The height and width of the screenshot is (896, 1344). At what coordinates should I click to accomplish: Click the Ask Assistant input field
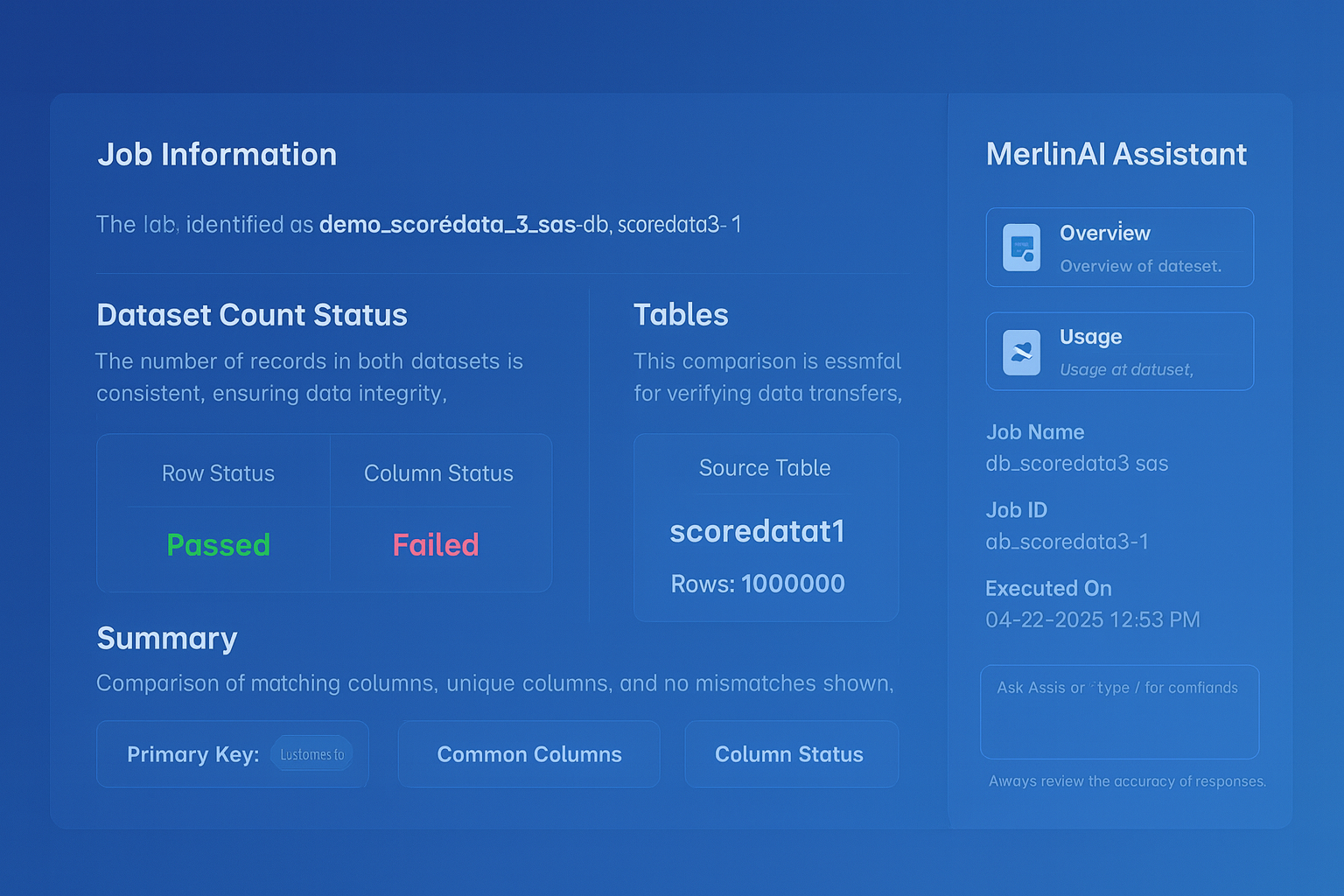click(1120, 711)
